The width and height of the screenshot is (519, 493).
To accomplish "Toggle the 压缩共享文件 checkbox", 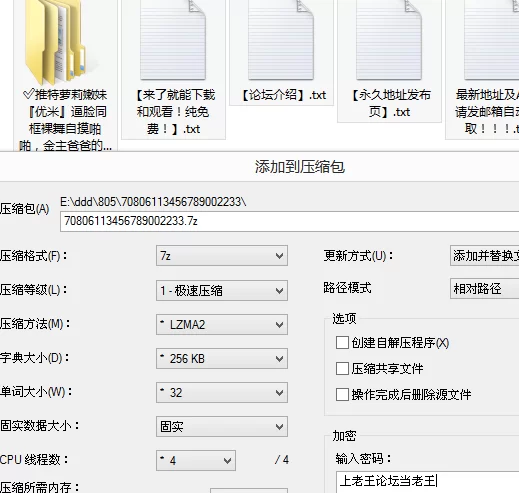I will [342, 369].
